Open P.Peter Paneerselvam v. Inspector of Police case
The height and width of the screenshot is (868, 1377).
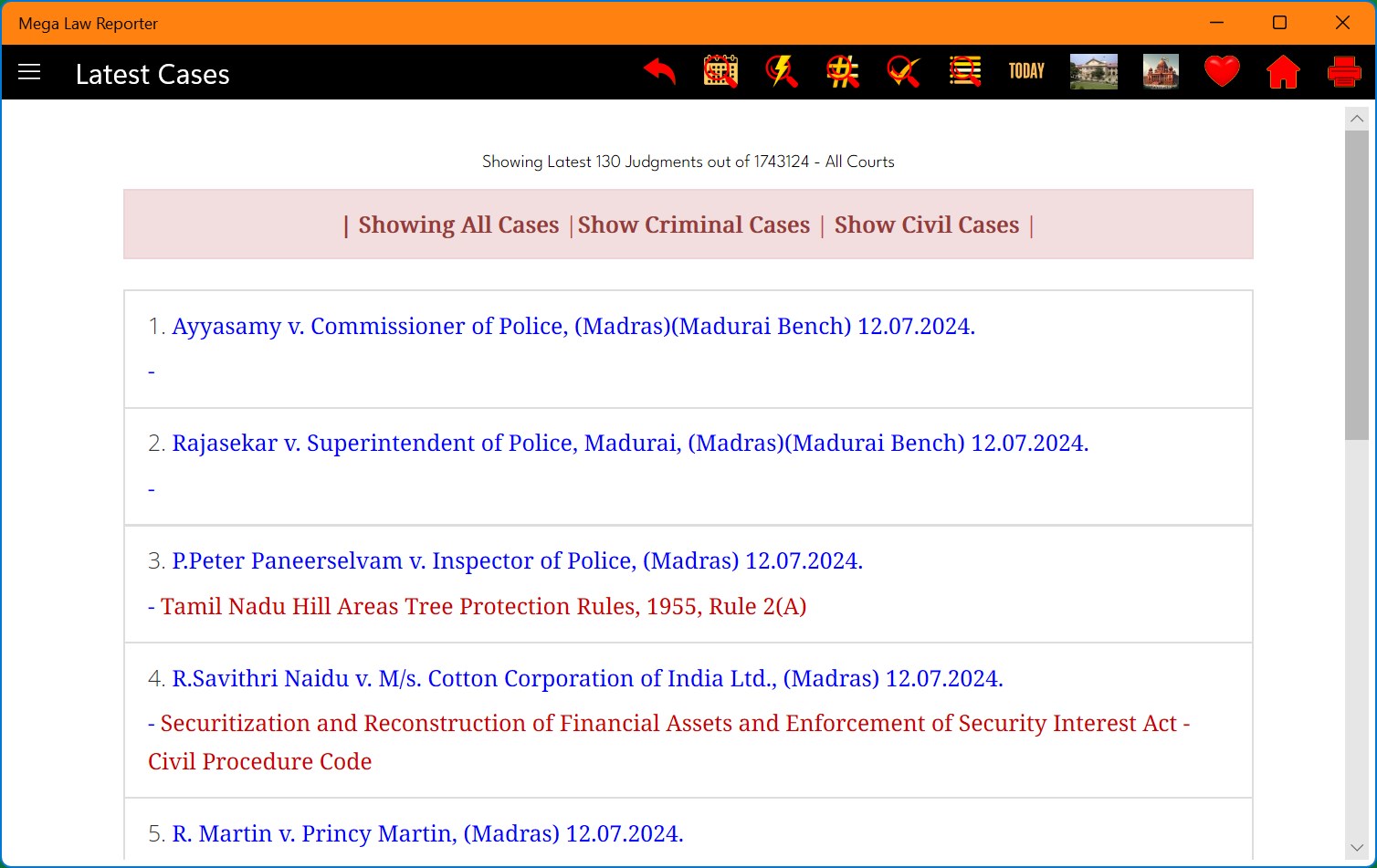[x=518, y=561]
